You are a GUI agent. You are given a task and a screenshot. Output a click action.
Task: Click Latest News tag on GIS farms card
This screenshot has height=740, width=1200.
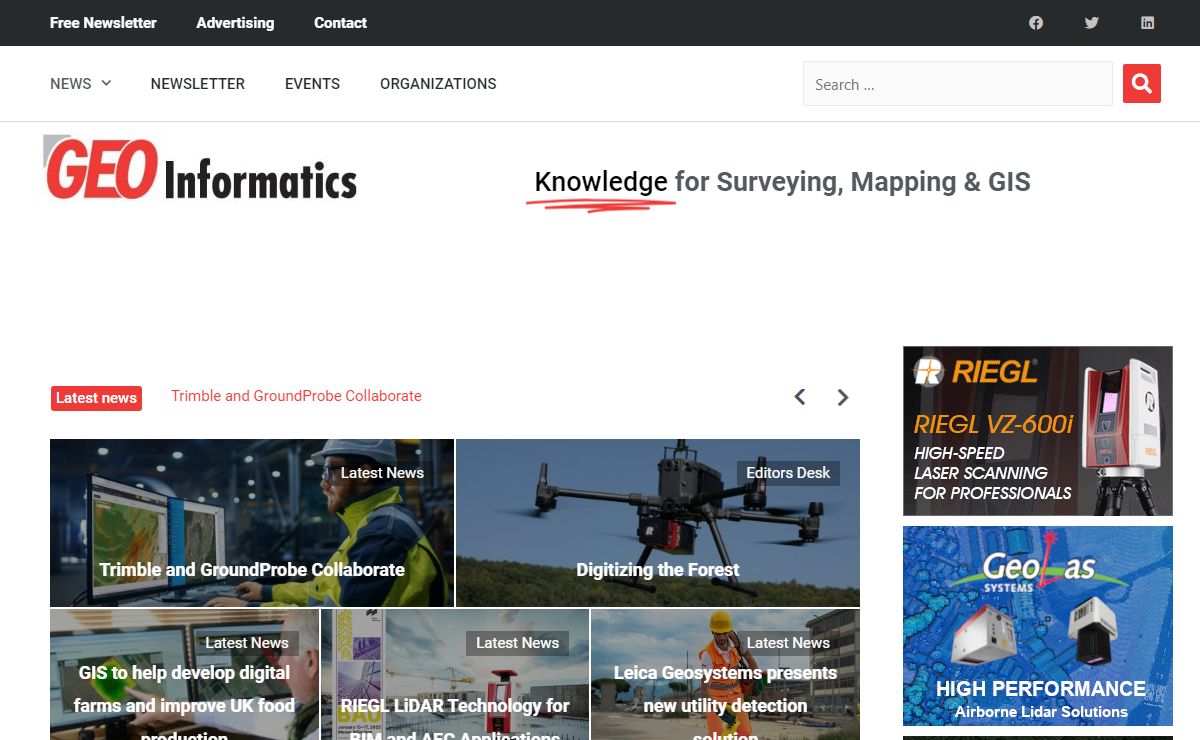point(247,643)
